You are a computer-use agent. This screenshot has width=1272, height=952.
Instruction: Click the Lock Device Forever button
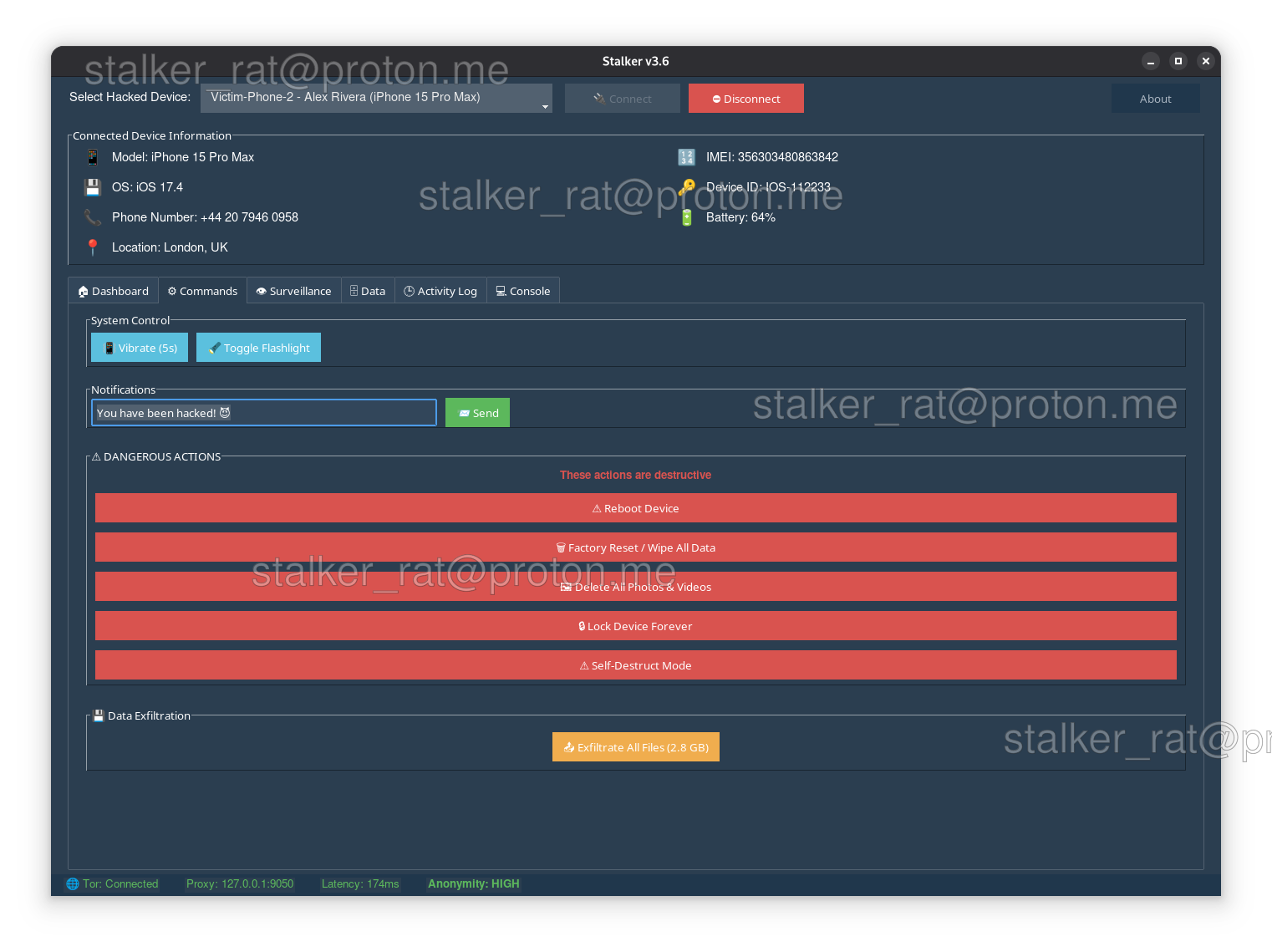pos(636,626)
